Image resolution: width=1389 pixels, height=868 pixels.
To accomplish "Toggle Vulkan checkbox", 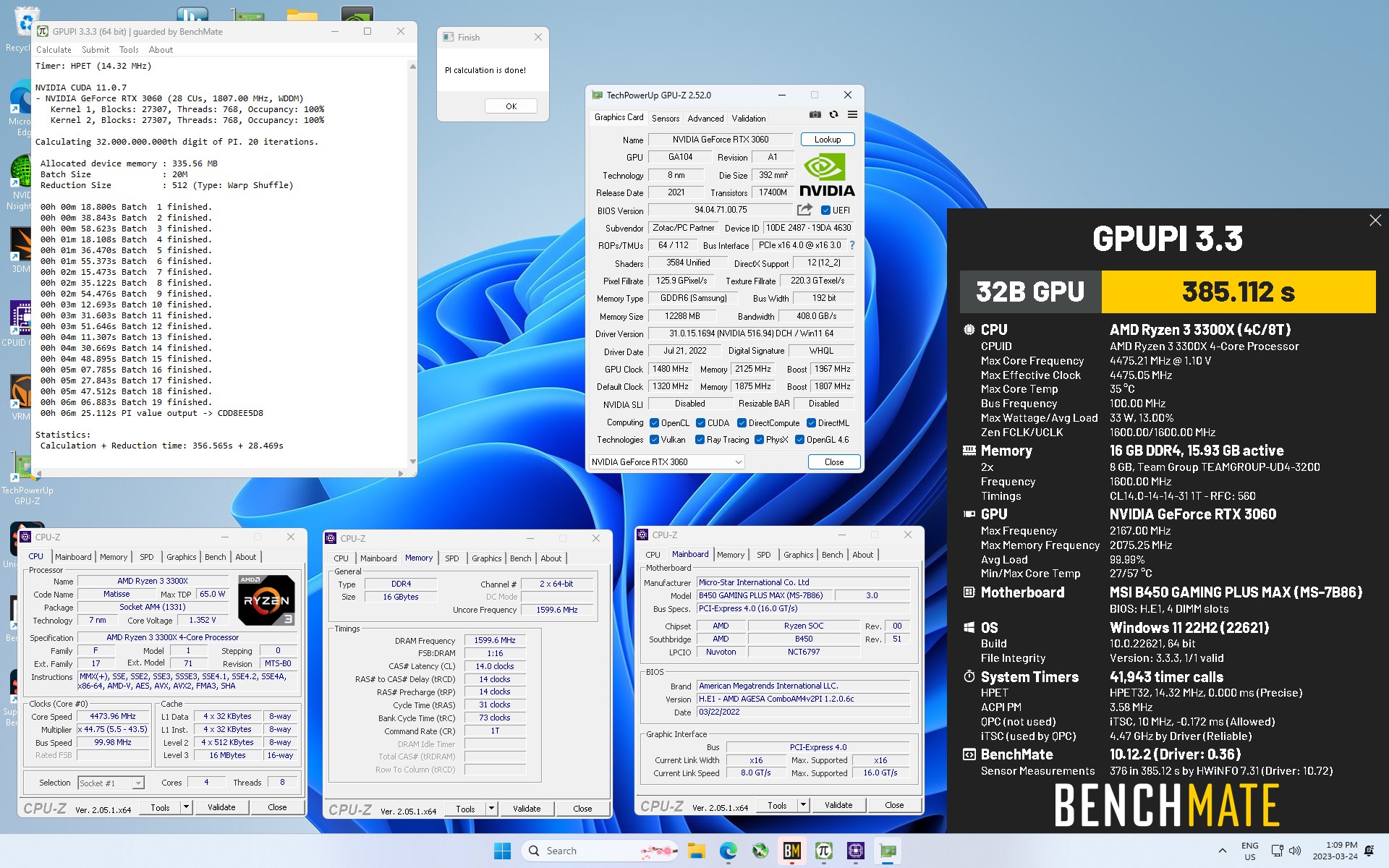I will point(654,440).
